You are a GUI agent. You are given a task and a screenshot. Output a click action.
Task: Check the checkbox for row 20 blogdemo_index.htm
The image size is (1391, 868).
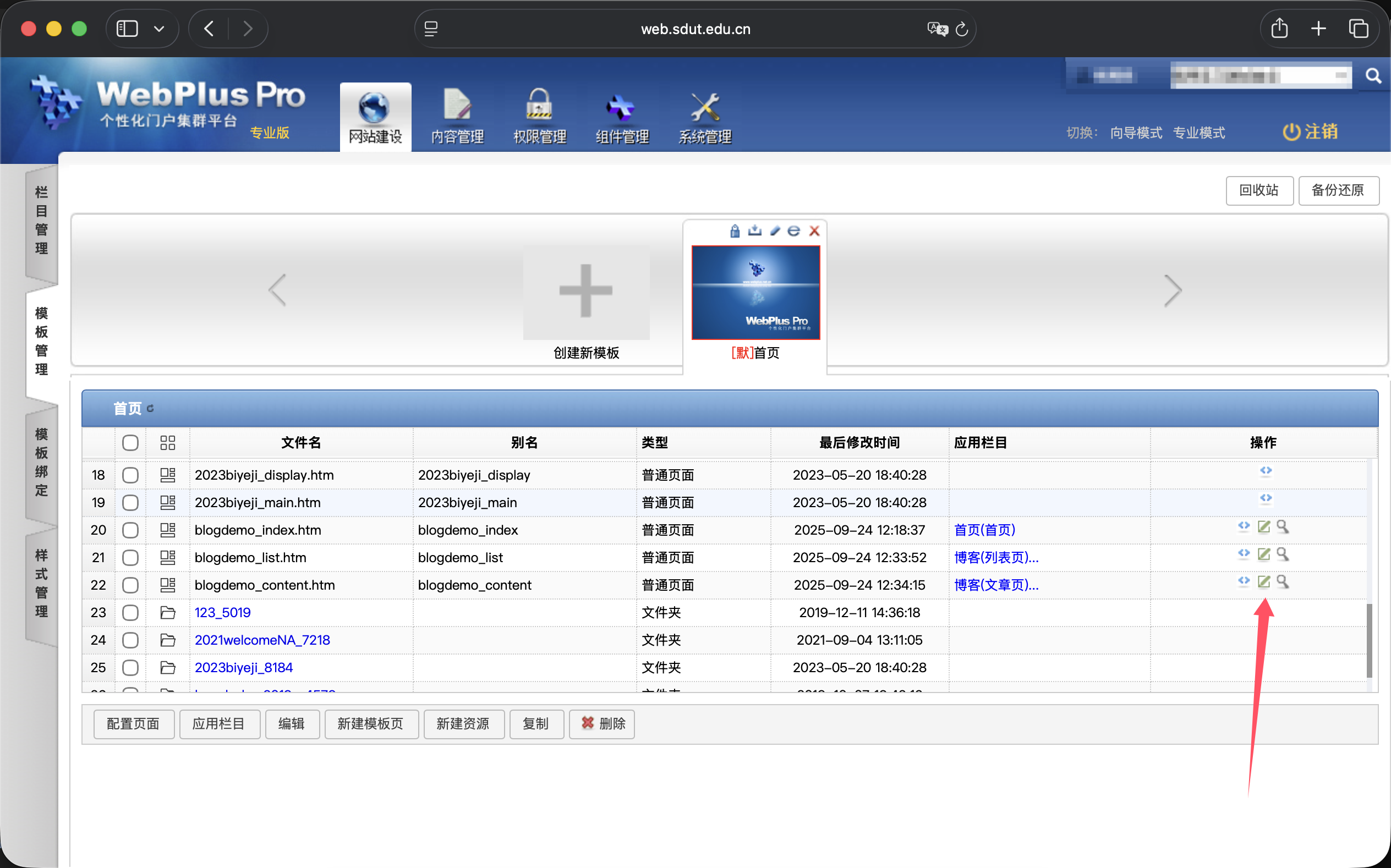[130, 530]
